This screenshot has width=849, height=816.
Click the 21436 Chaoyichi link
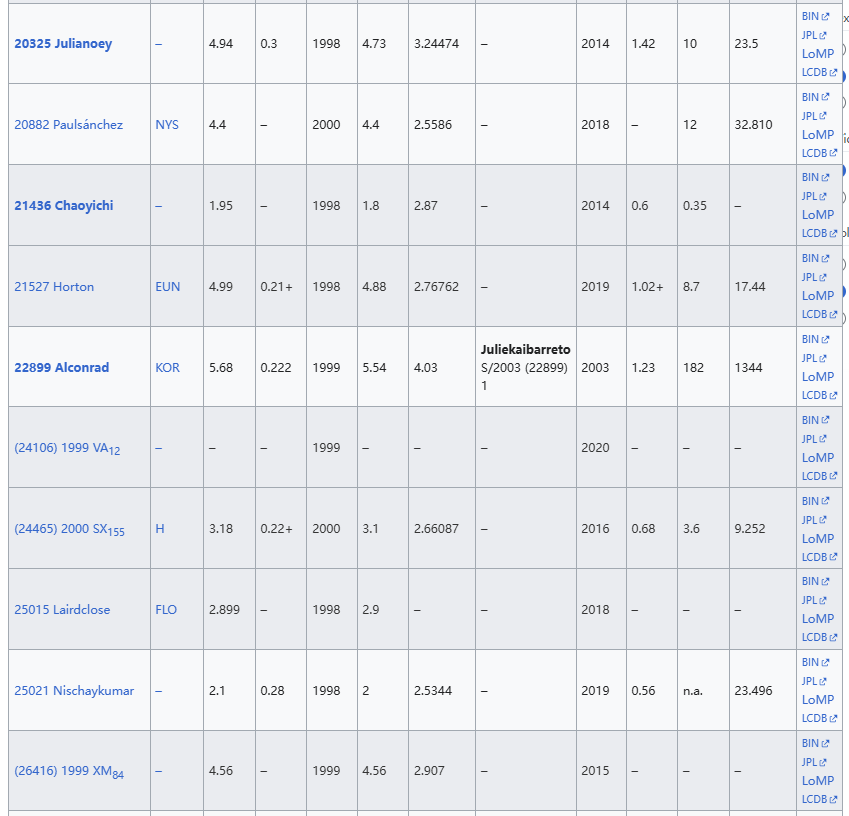(x=63, y=206)
